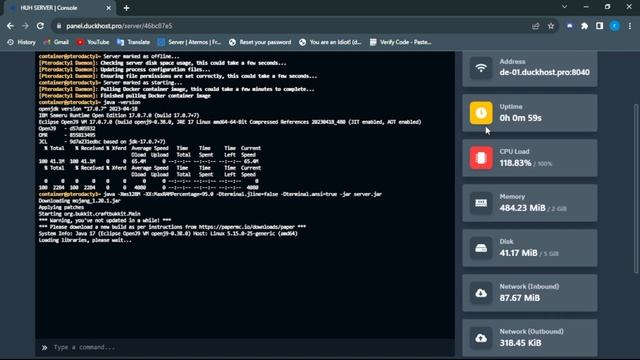The image size is (640, 360).
Task: Click the Memory icon
Action: [x=481, y=203]
